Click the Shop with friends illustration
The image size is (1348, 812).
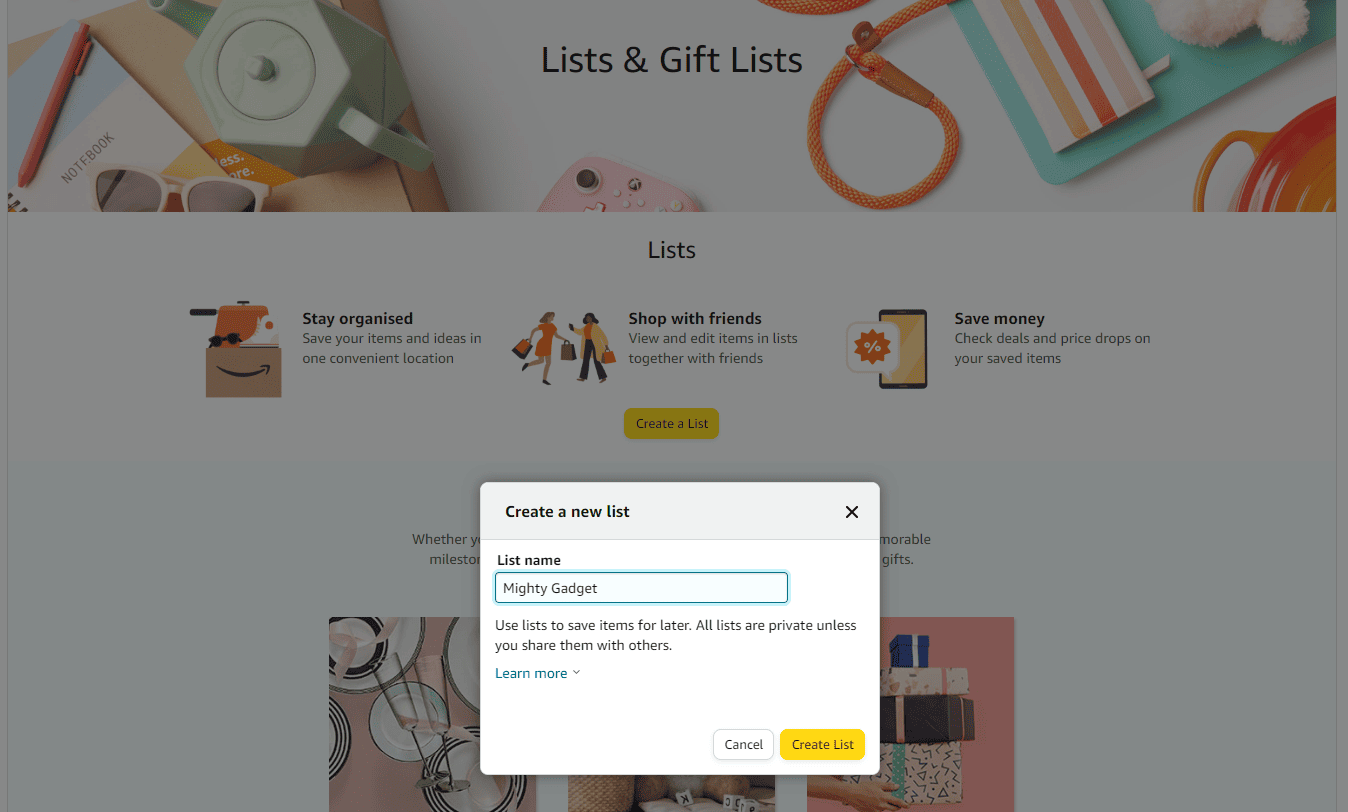tap(564, 347)
